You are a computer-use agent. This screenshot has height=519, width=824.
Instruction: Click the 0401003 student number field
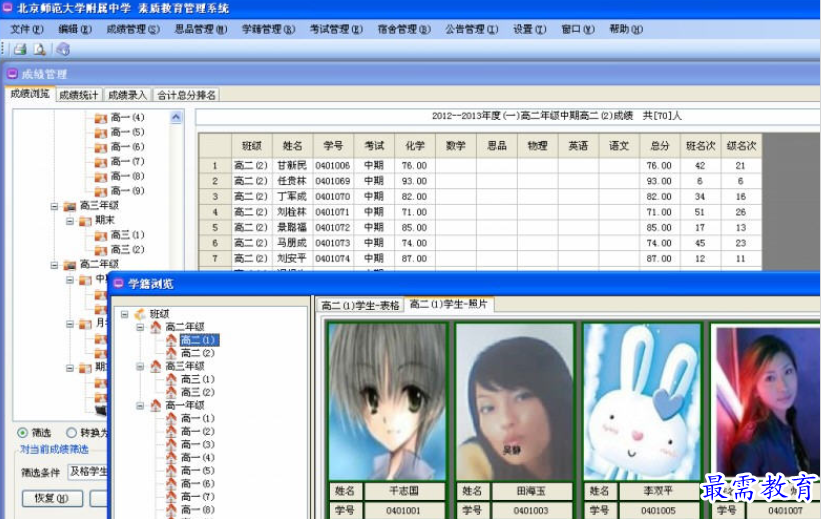[x=531, y=510]
